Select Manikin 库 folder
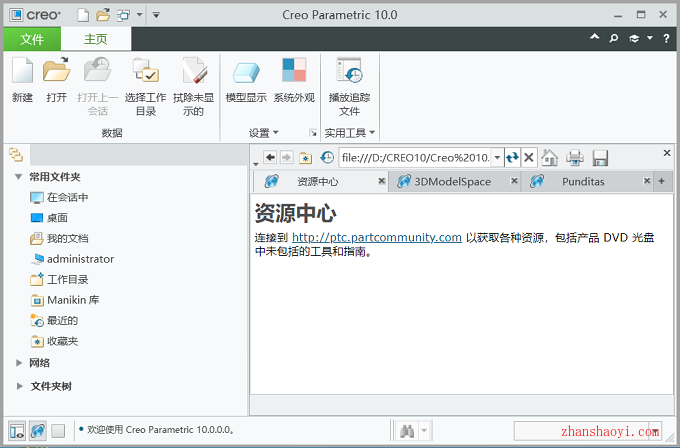The height and width of the screenshot is (448, 680). tap(65, 300)
